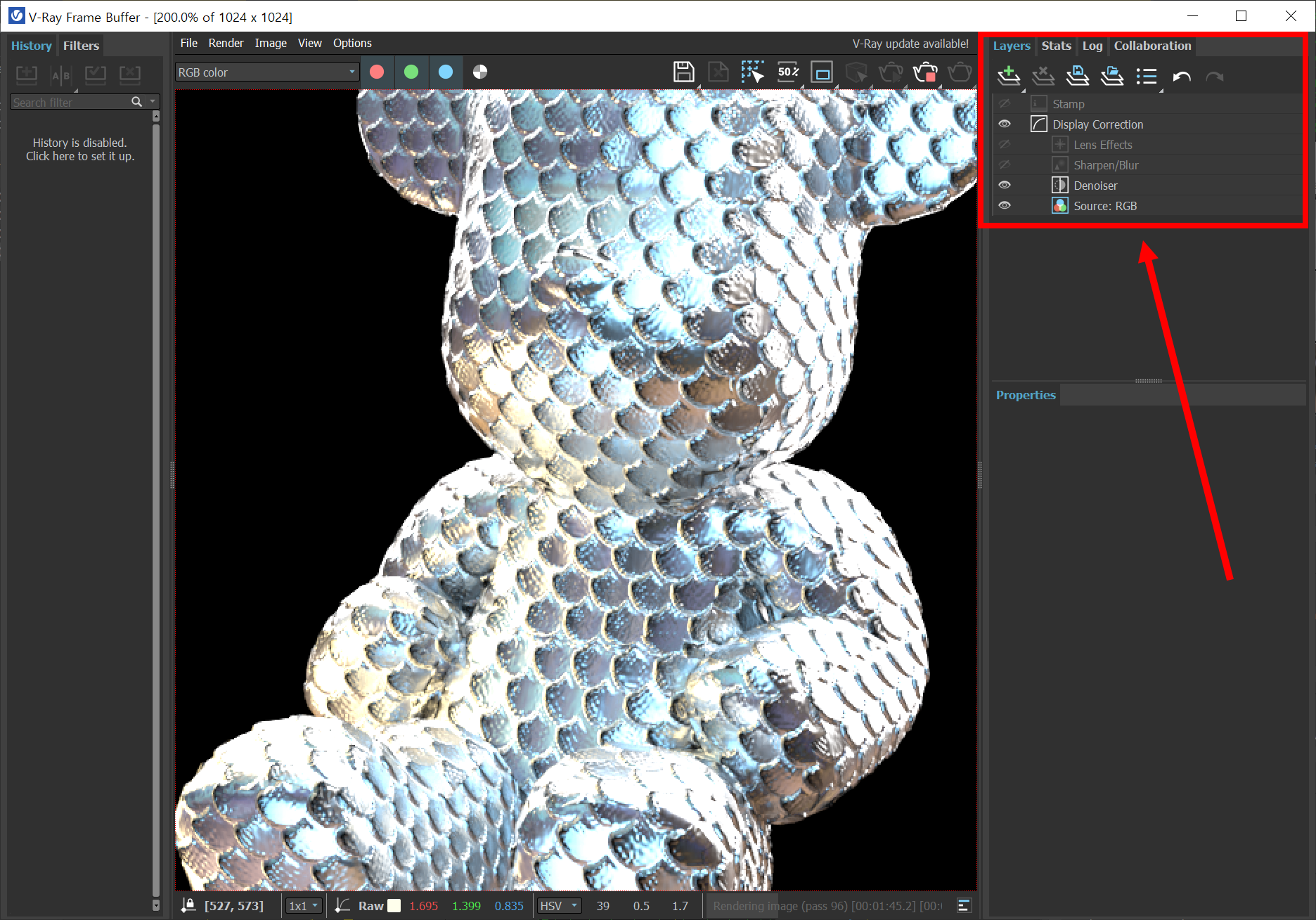
Task: Switch to the Stats tab
Action: click(x=1056, y=46)
